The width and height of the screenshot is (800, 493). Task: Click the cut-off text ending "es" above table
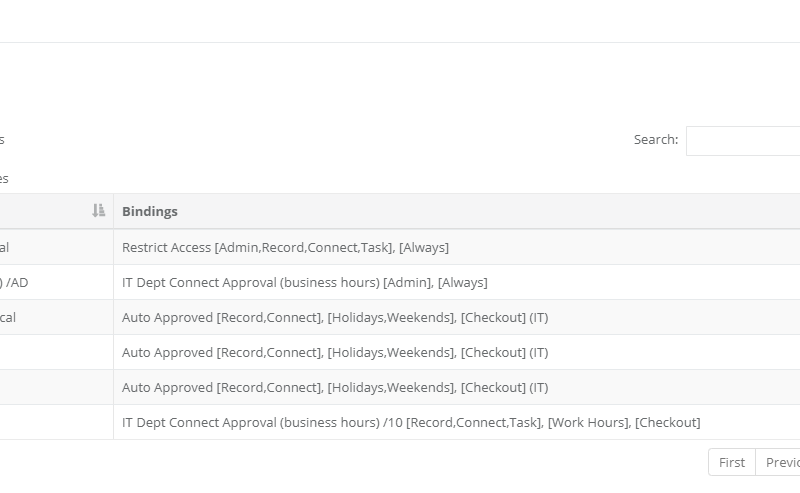click(x=4, y=178)
